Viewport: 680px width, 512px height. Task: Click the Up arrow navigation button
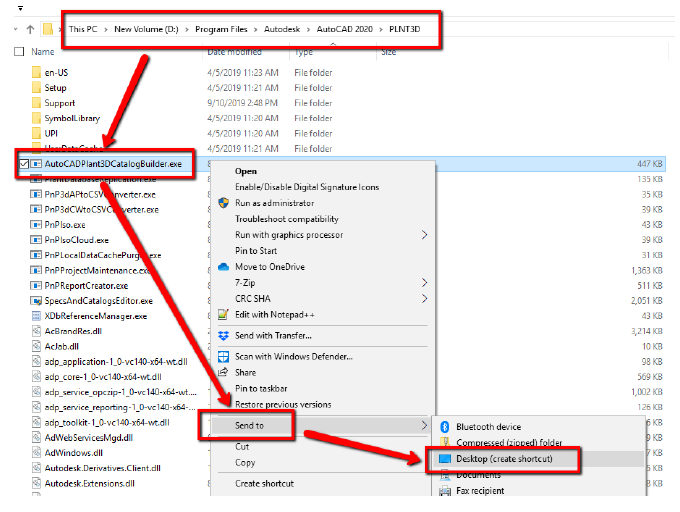coord(29,29)
